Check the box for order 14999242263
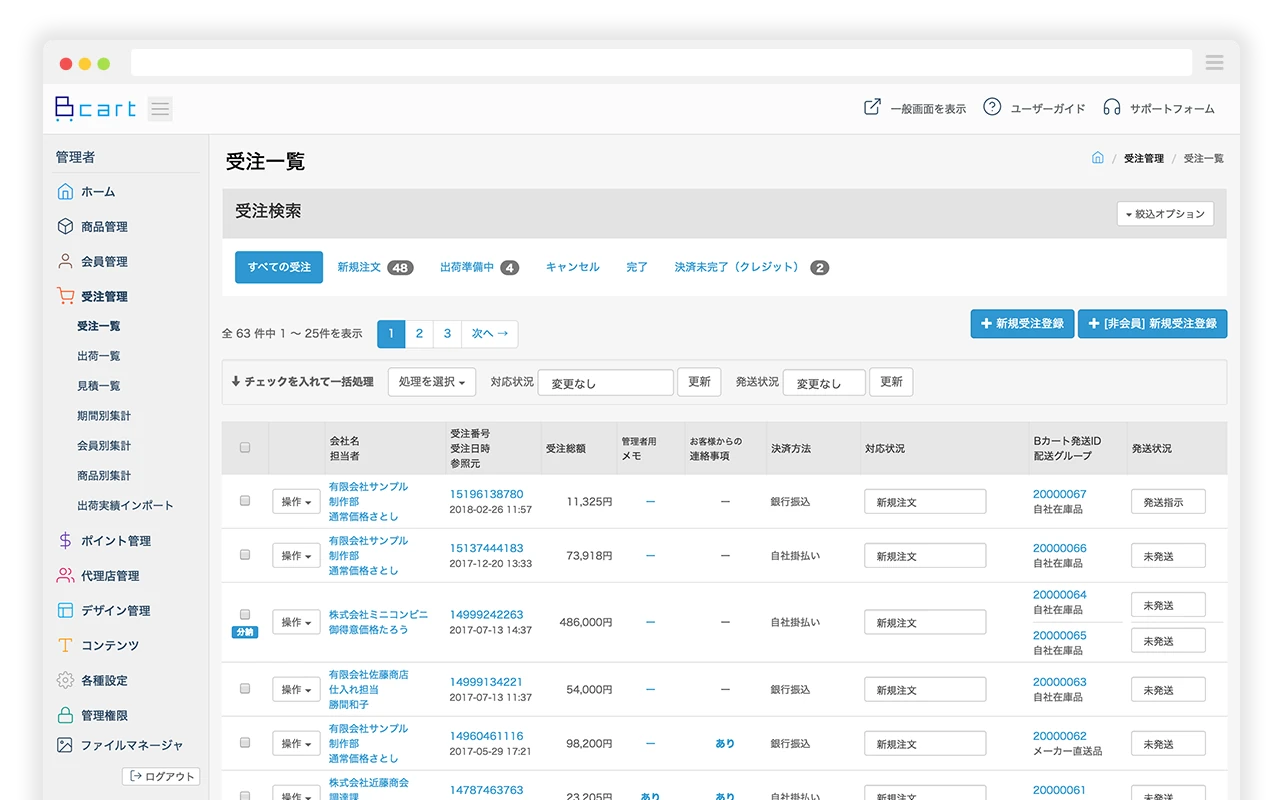Image resolution: width=1280 pixels, height=800 pixels. click(x=245, y=614)
